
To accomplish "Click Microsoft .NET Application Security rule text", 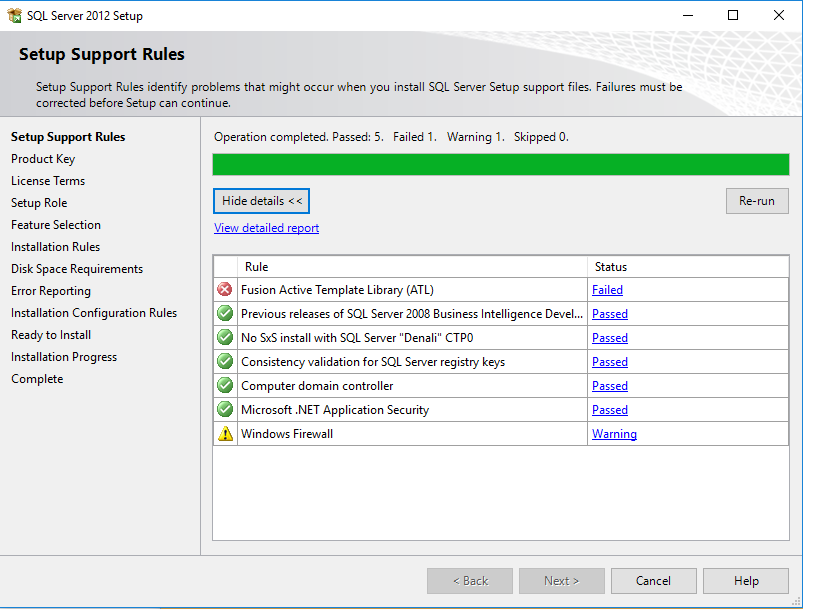I will (x=335, y=410).
